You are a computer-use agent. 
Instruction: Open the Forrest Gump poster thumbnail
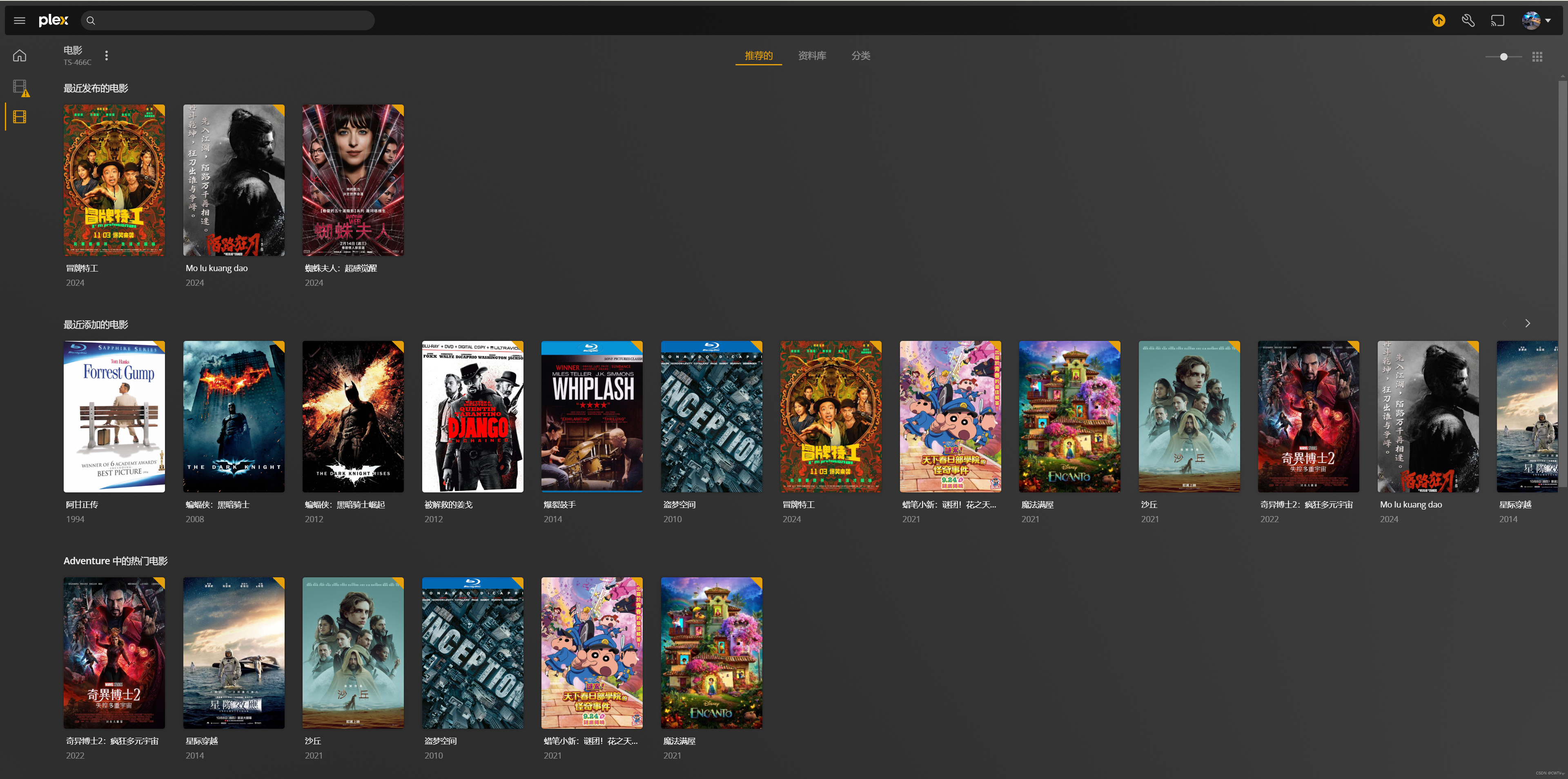[114, 416]
